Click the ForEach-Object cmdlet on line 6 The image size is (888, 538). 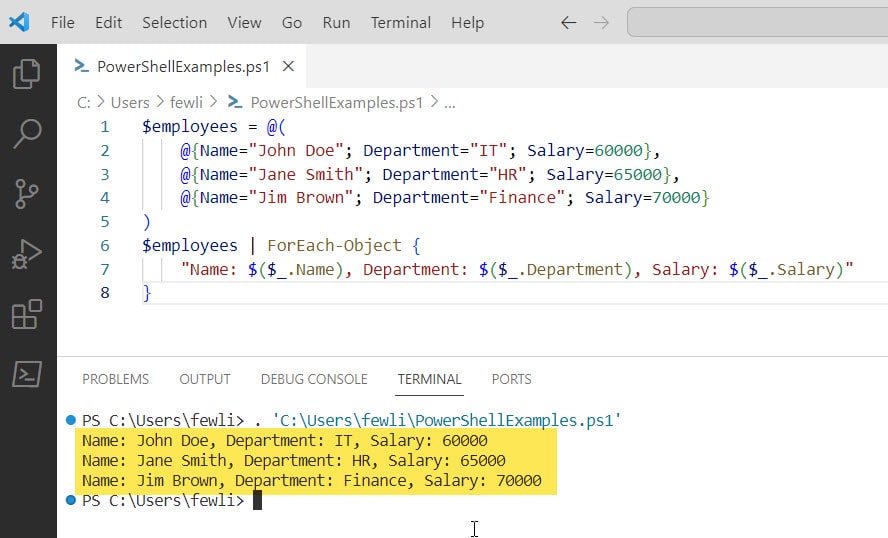pyautogui.click(x=334, y=245)
